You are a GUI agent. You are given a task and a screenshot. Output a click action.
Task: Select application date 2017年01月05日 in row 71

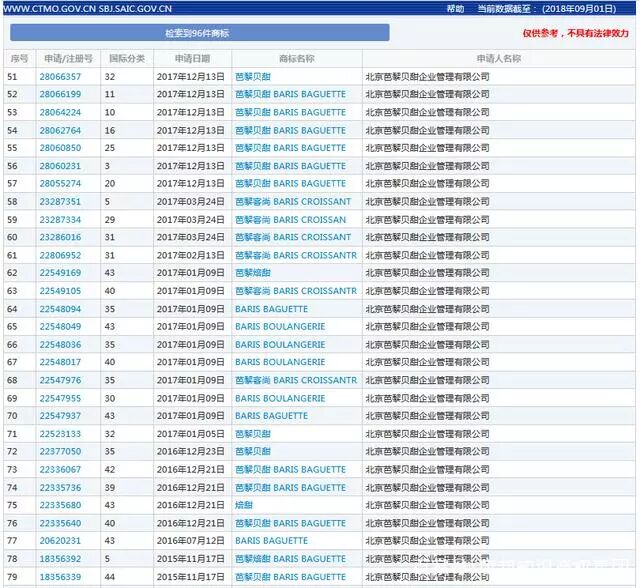tap(191, 434)
